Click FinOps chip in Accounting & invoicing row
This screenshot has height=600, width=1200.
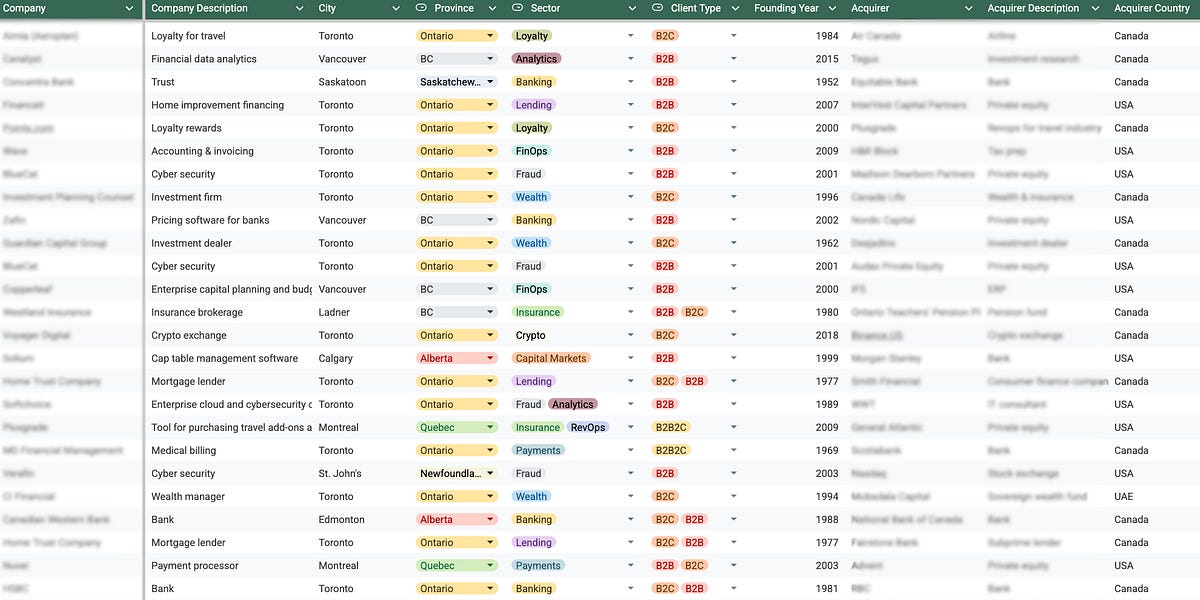pos(531,151)
